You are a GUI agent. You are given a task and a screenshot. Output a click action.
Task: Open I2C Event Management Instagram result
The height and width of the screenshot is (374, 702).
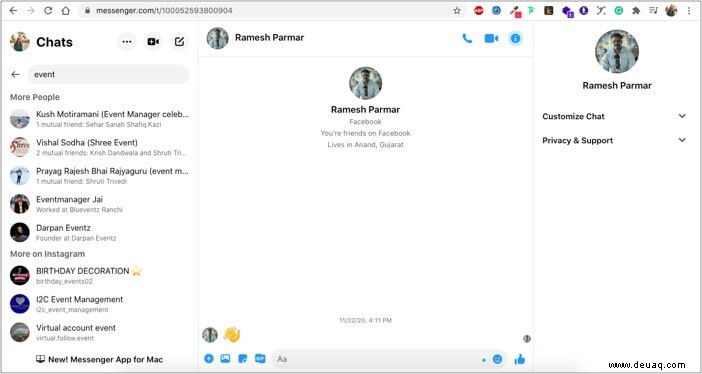click(x=99, y=304)
